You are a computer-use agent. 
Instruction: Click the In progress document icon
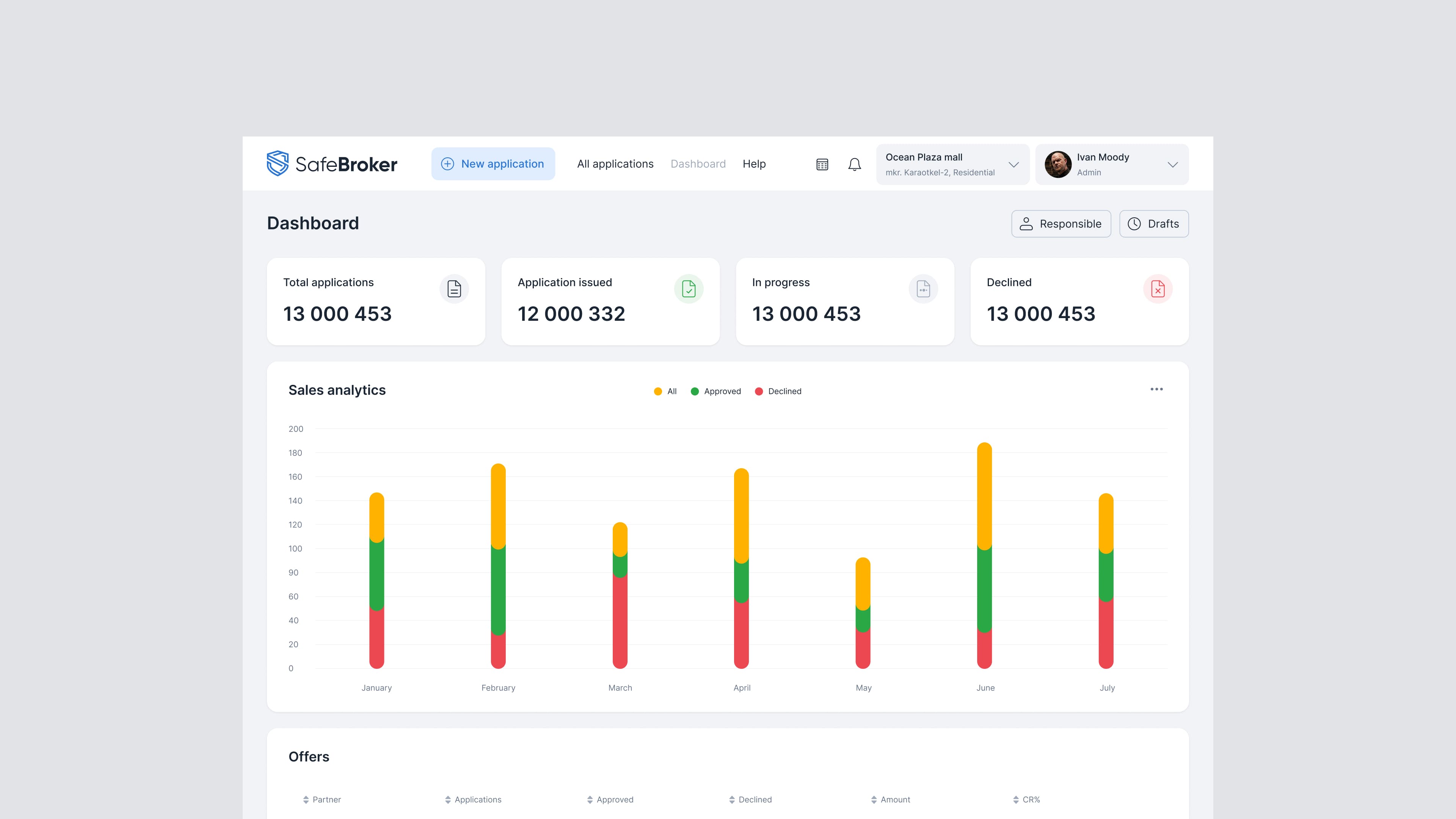(x=923, y=289)
